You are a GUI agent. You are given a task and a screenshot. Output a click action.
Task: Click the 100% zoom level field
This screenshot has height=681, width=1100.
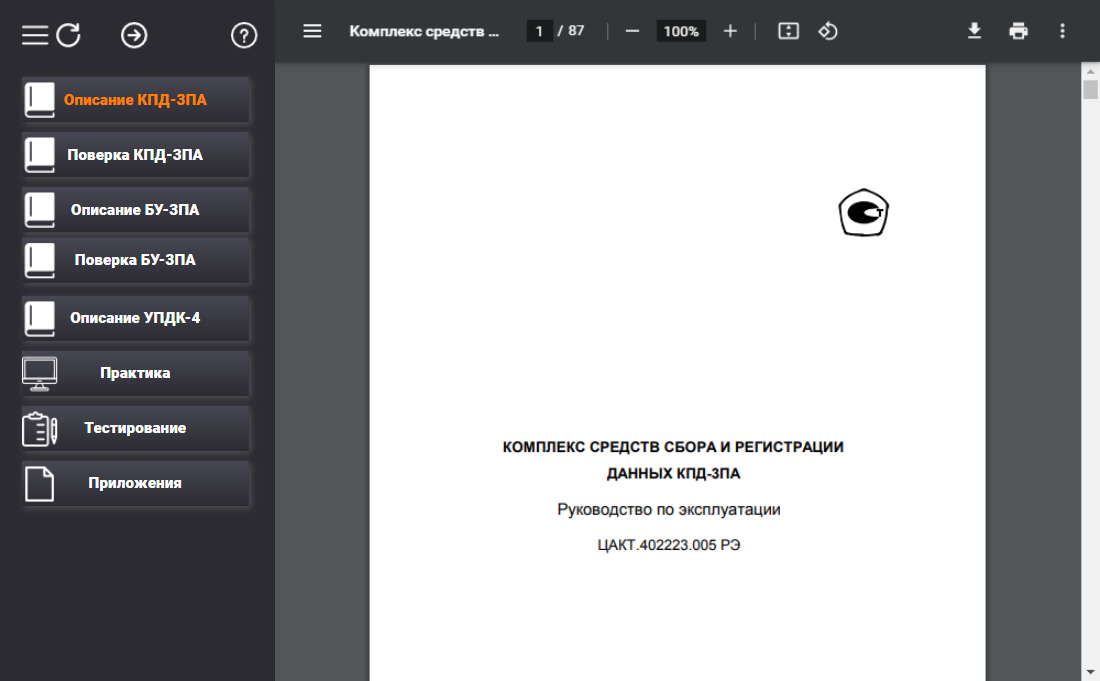(x=681, y=31)
